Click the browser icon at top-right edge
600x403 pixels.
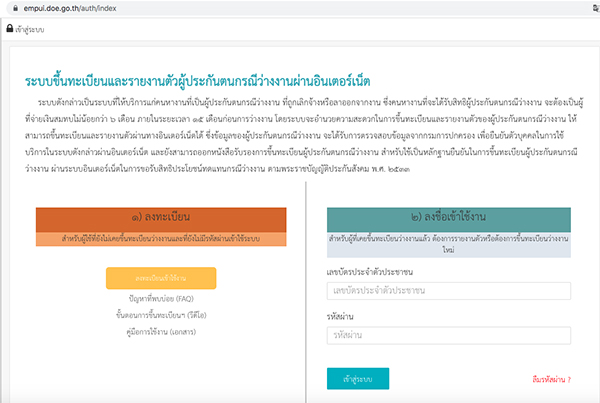pyautogui.click(x=597, y=8)
